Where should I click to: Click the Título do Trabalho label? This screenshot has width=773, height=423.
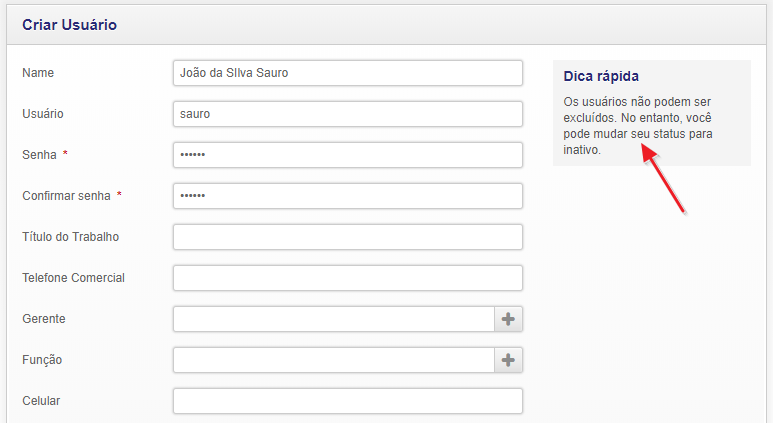tap(70, 237)
